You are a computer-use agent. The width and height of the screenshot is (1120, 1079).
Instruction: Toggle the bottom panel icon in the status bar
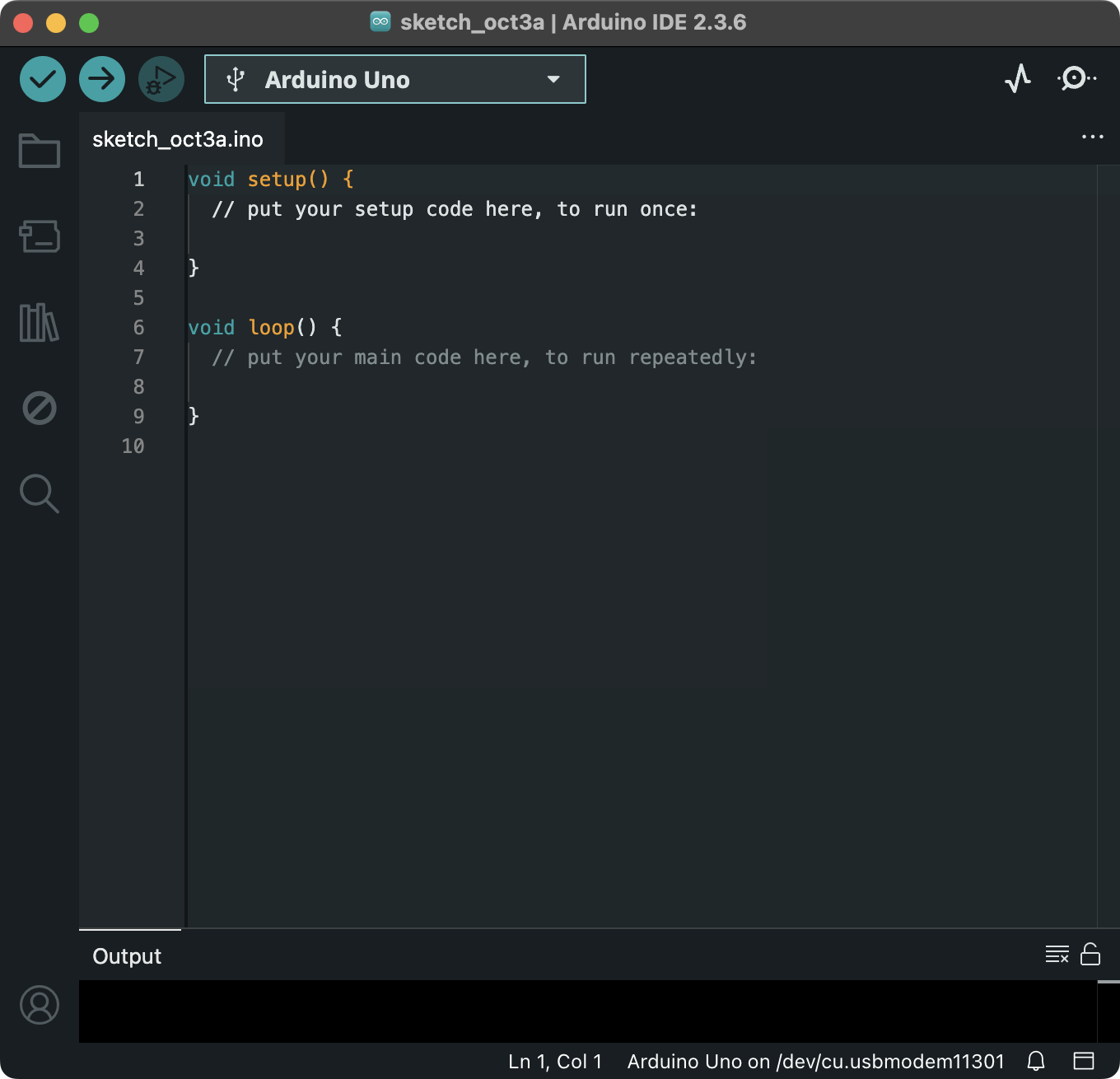(1084, 1061)
